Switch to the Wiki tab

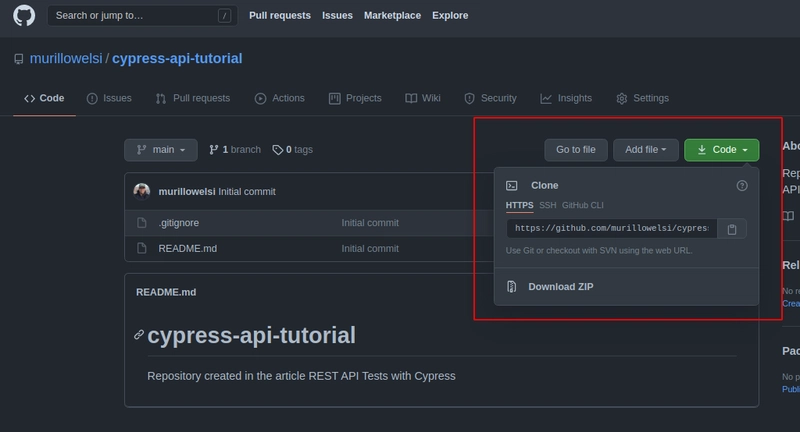[423, 98]
